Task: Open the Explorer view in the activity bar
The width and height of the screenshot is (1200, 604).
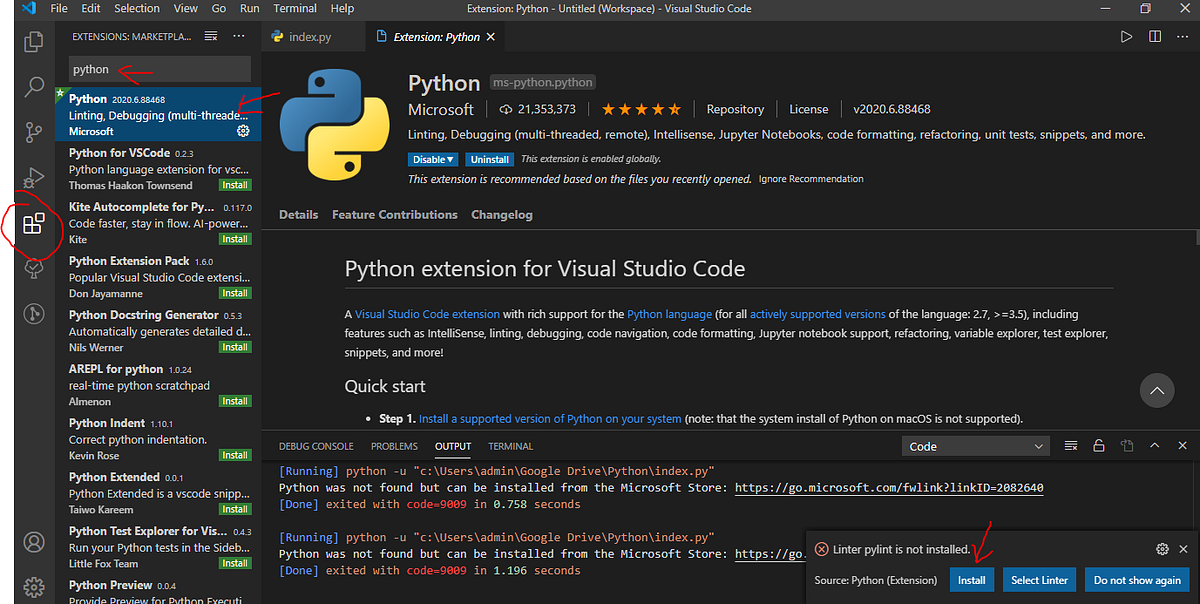Action: [33, 40]
